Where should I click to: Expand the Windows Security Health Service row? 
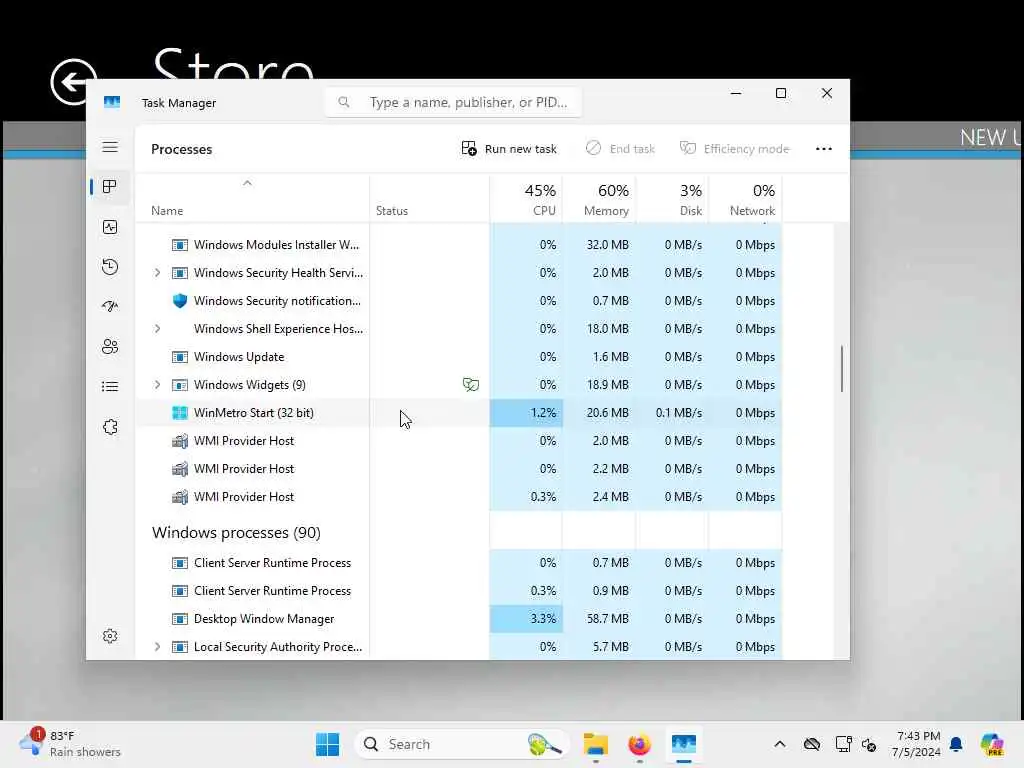click(157, 273)
